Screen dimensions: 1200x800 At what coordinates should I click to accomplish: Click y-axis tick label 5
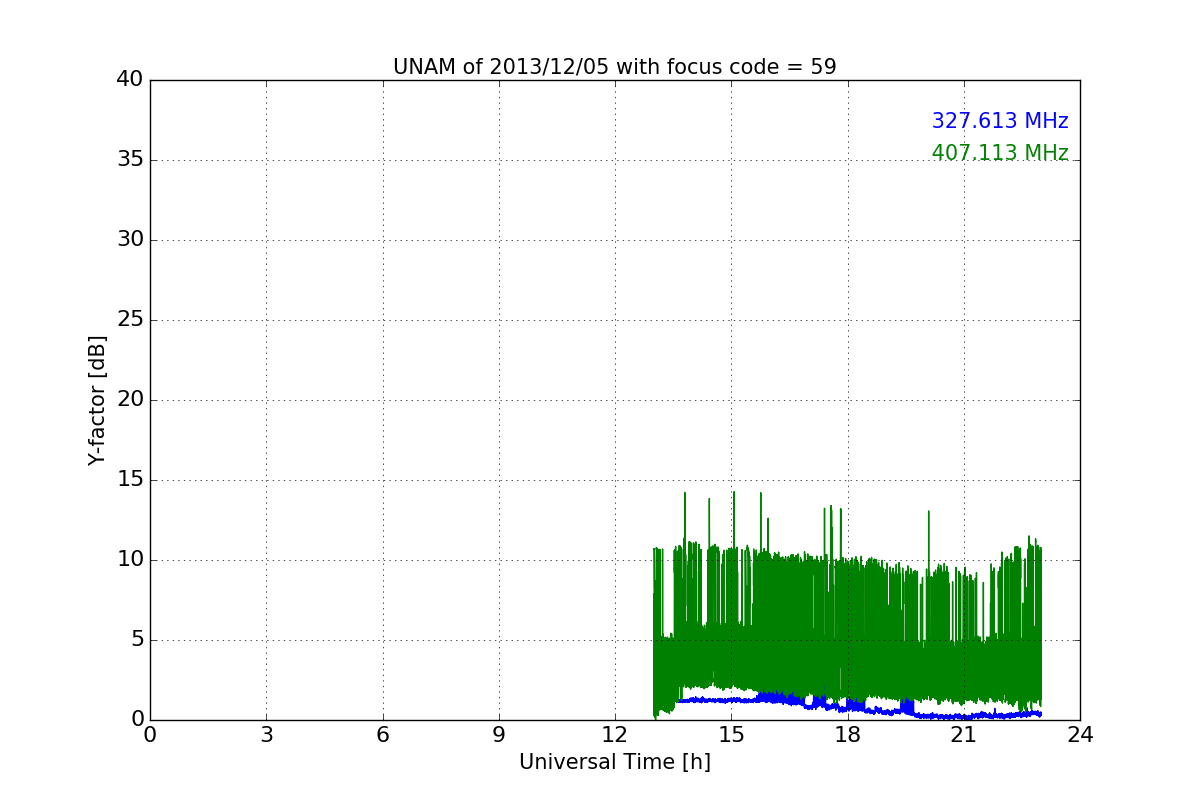[x=136, y=639]
